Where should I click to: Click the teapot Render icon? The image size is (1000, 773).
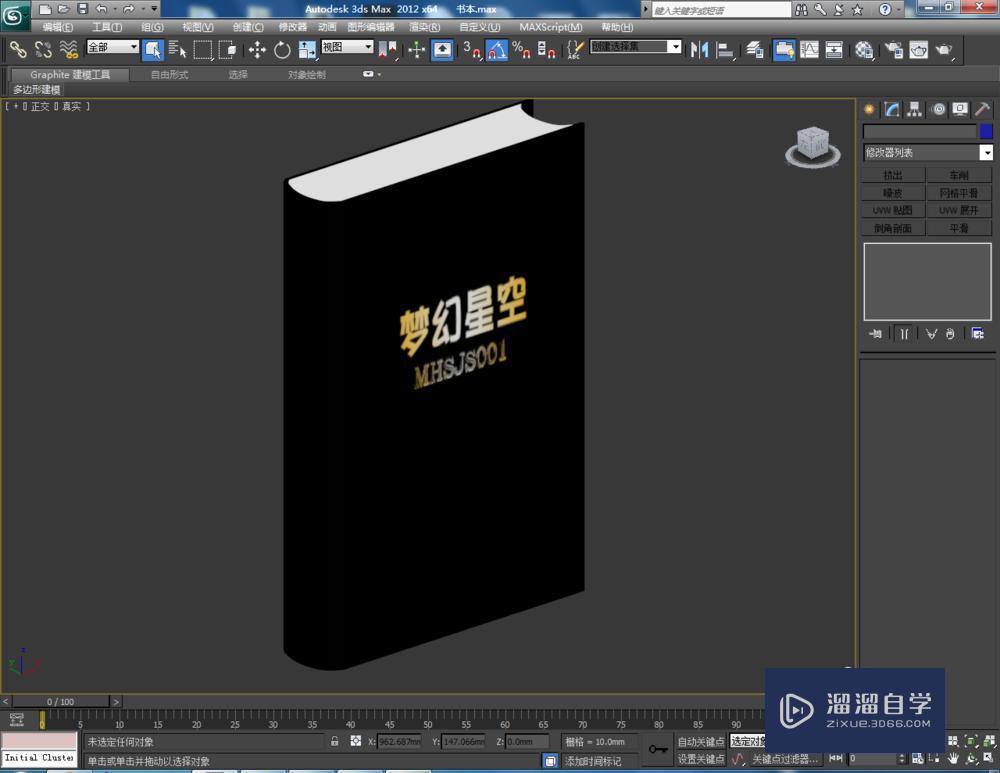pos(942,49)
